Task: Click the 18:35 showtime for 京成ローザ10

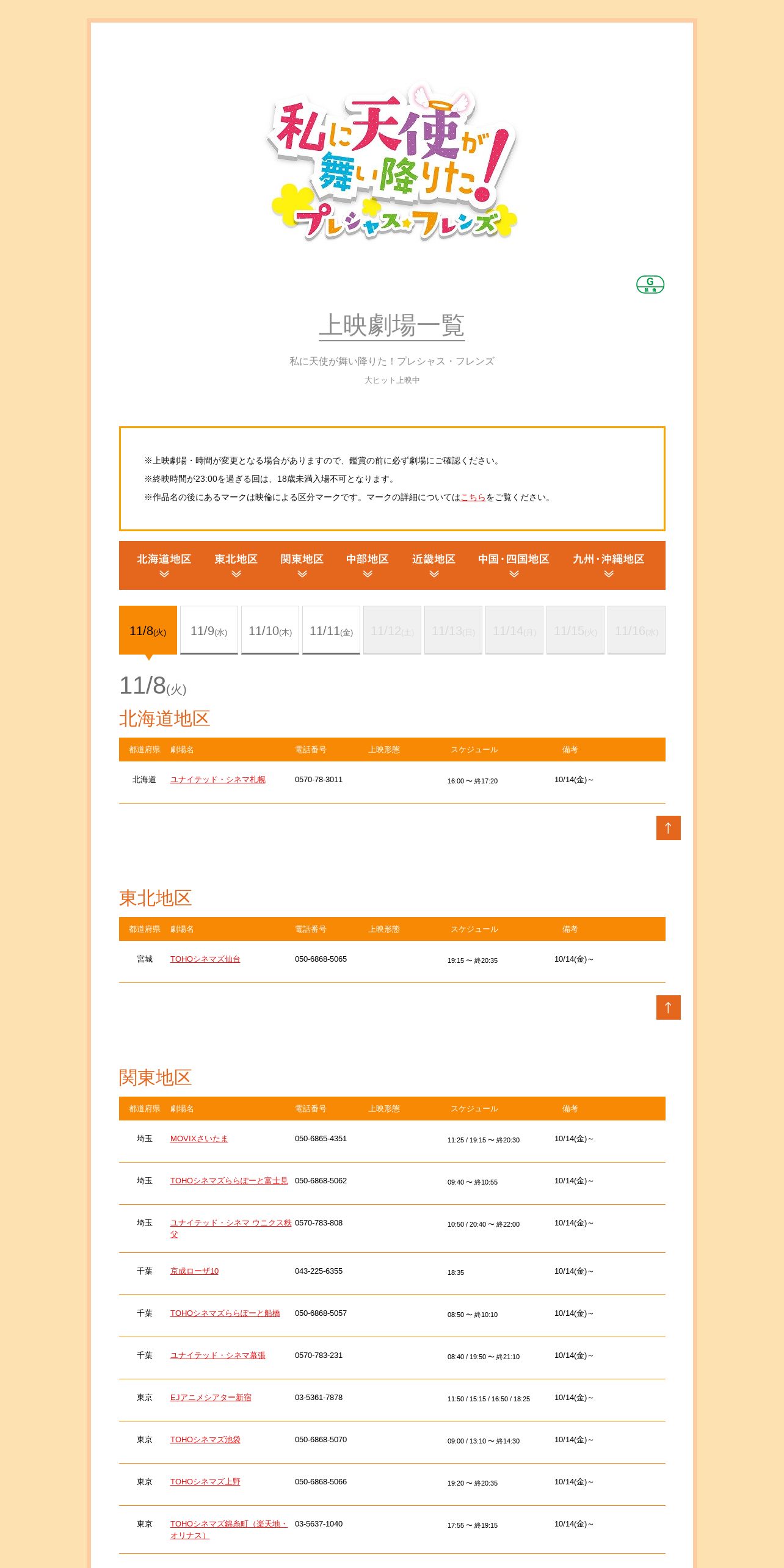Action: click(x=456, y=1272)
